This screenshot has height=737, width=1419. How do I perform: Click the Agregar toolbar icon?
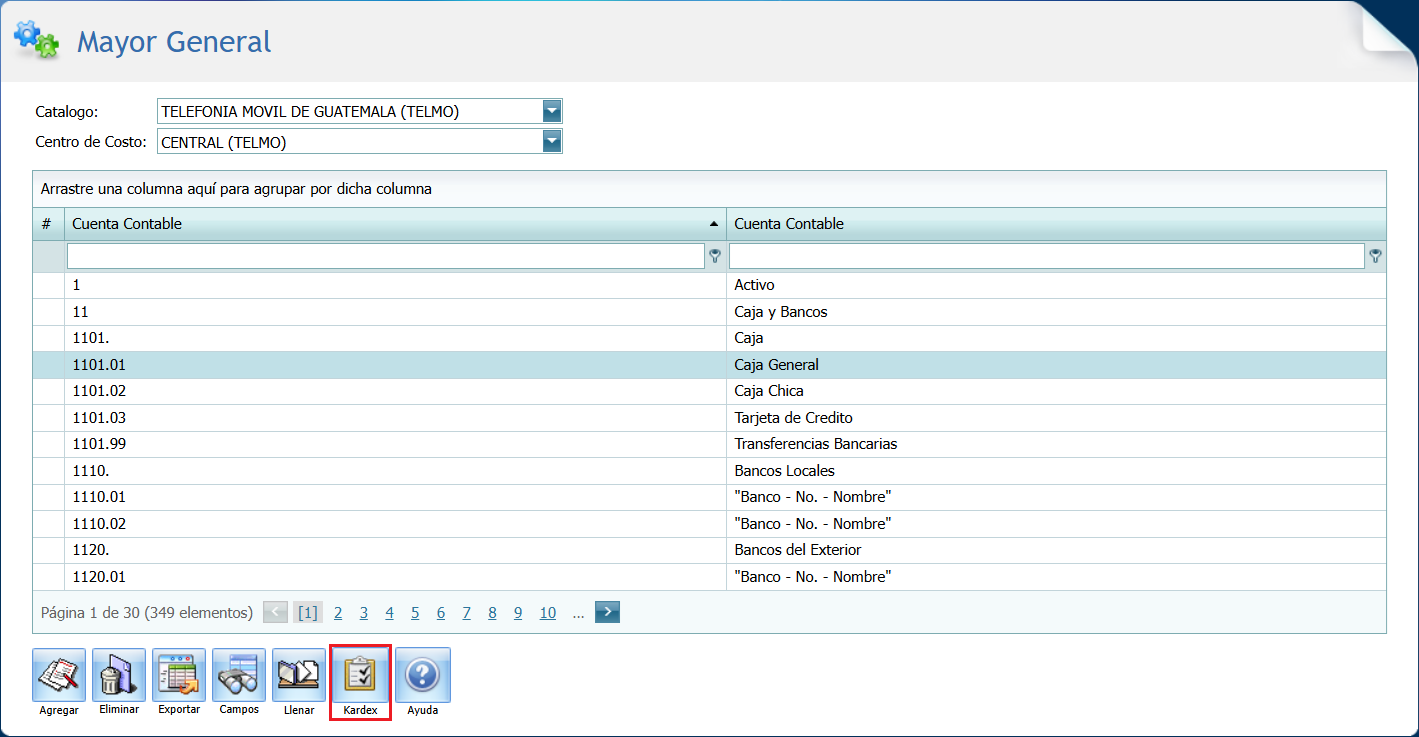pos(59,676)
